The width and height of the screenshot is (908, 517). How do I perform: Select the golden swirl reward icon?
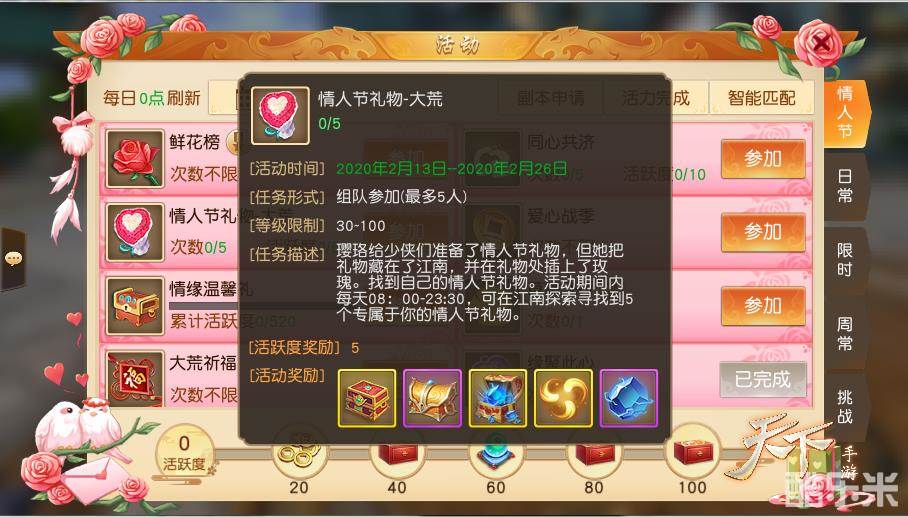(563, 398)
